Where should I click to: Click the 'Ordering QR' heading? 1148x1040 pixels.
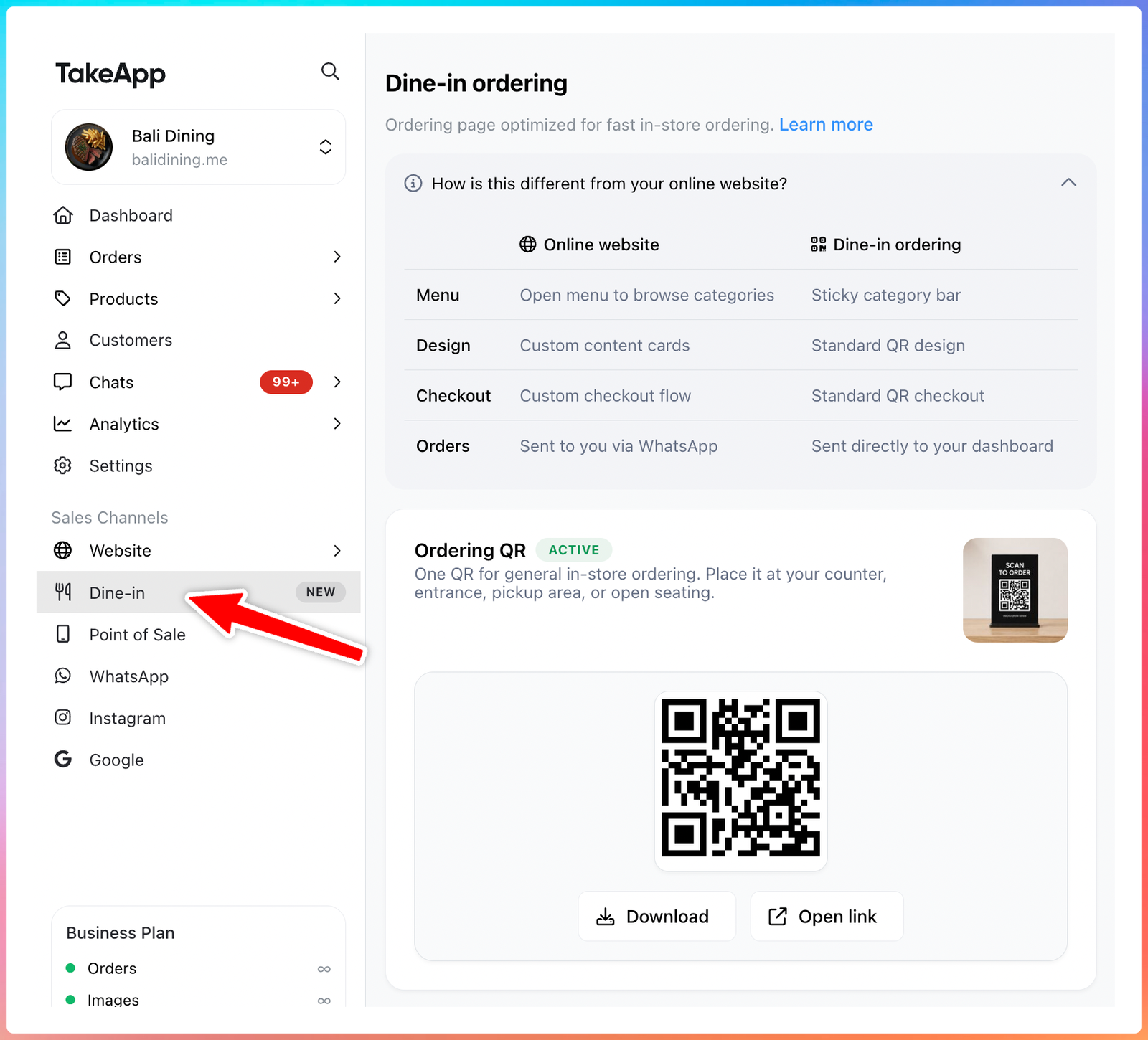pyautogui.click(x=470, y=550)
